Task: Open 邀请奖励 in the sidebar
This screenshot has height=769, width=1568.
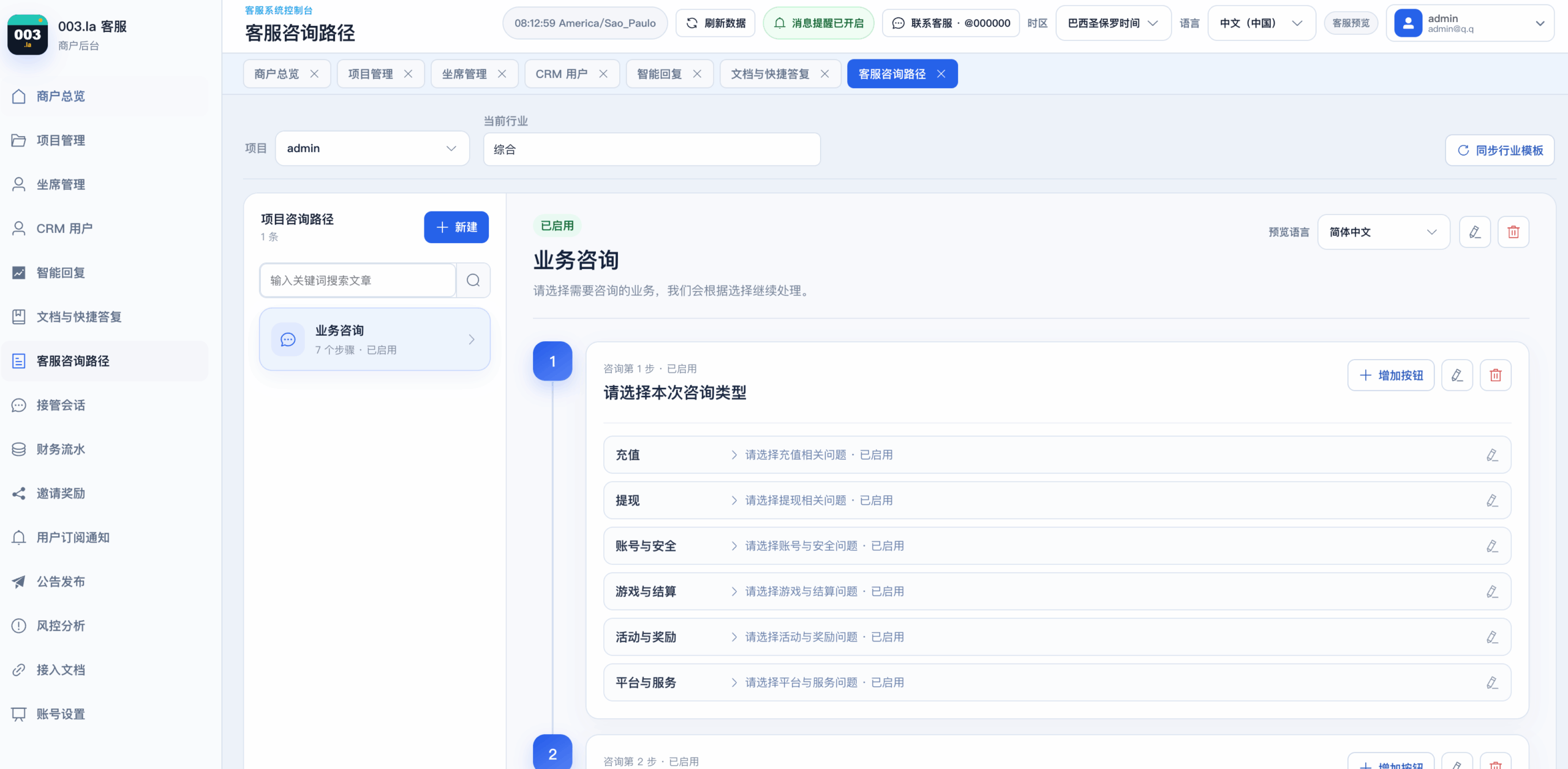Action: (x=104, y=493)
